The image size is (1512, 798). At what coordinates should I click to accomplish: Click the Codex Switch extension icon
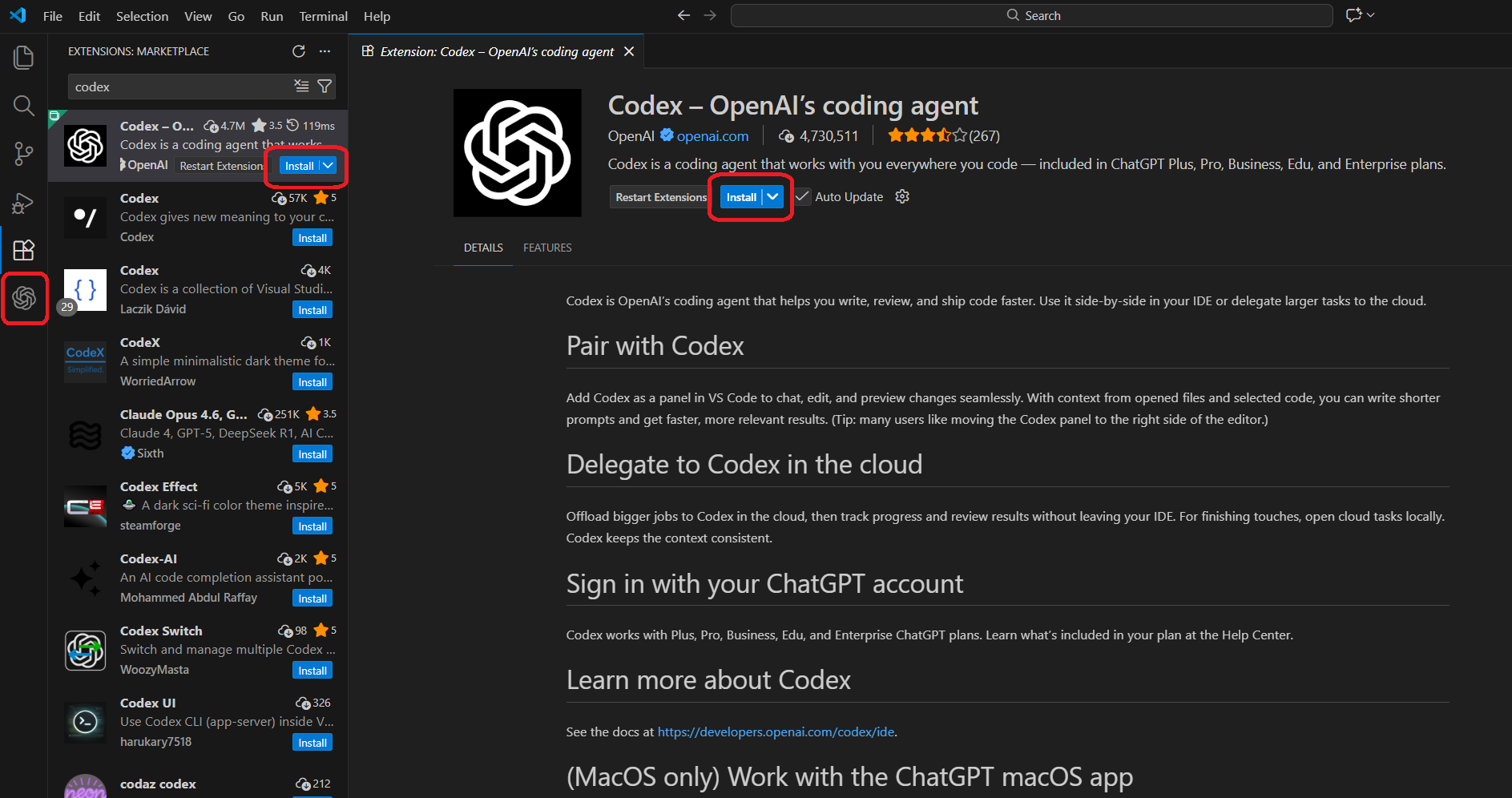[86, 650]
